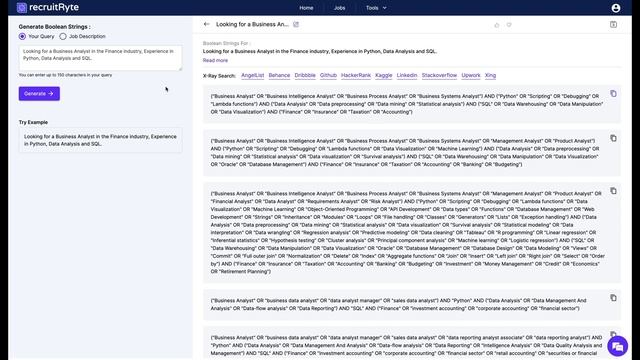Open LinkedIn X-Ray search

coord(407,76)
